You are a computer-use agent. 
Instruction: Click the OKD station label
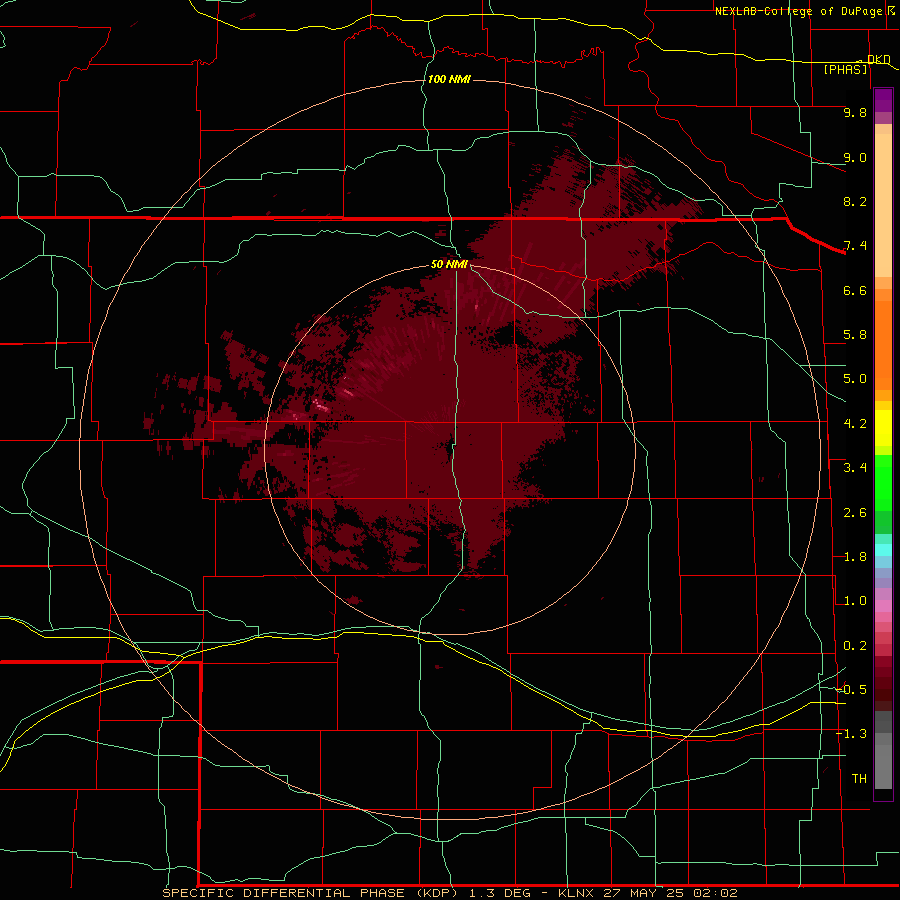coord(878,59)
